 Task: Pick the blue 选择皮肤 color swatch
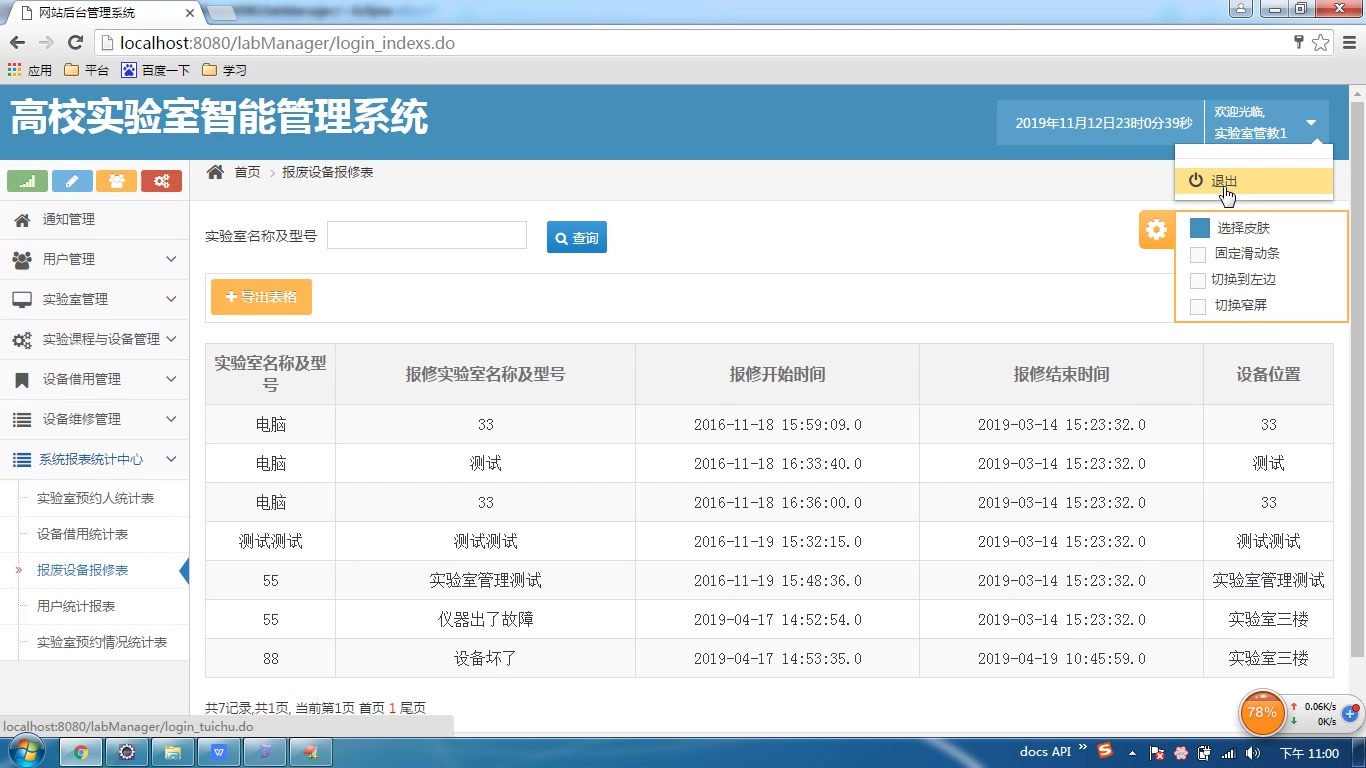(1197, 227)
